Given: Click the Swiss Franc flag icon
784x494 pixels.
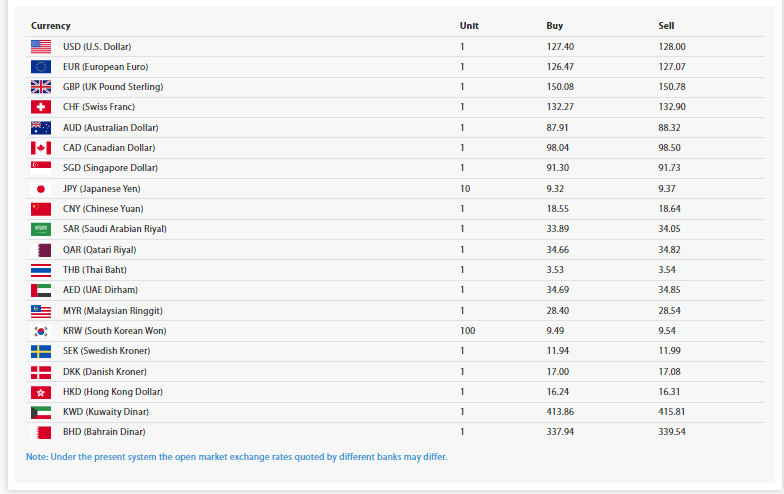Looking at the screenshot, I should coord(41,107).
